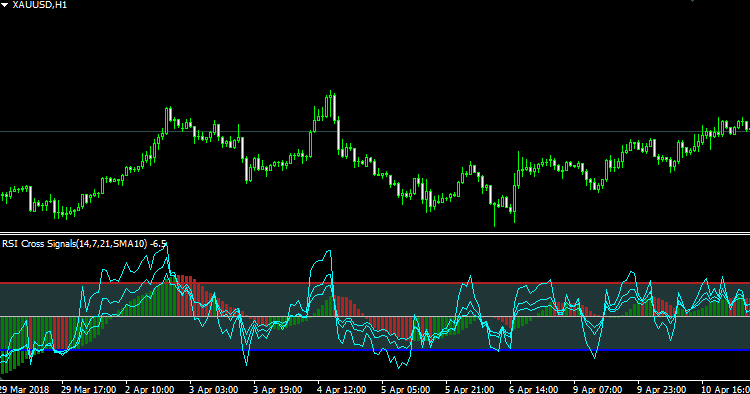
Task: Select the blue oversold level line
Action: pos(375,350)
